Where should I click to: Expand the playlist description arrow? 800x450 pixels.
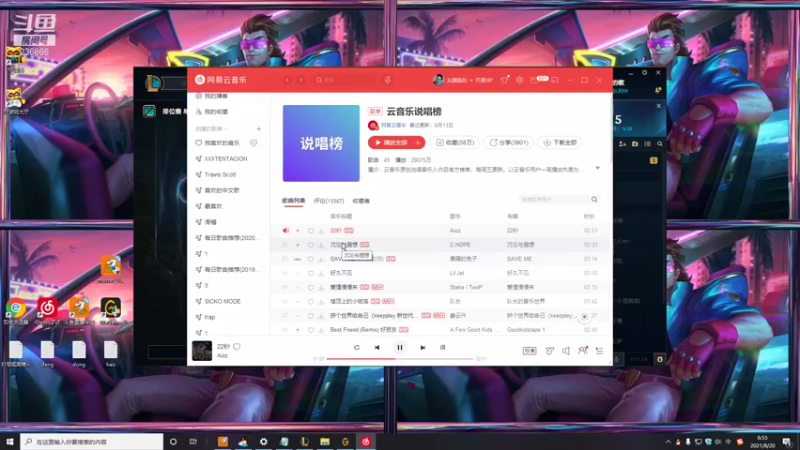[597, 168]
